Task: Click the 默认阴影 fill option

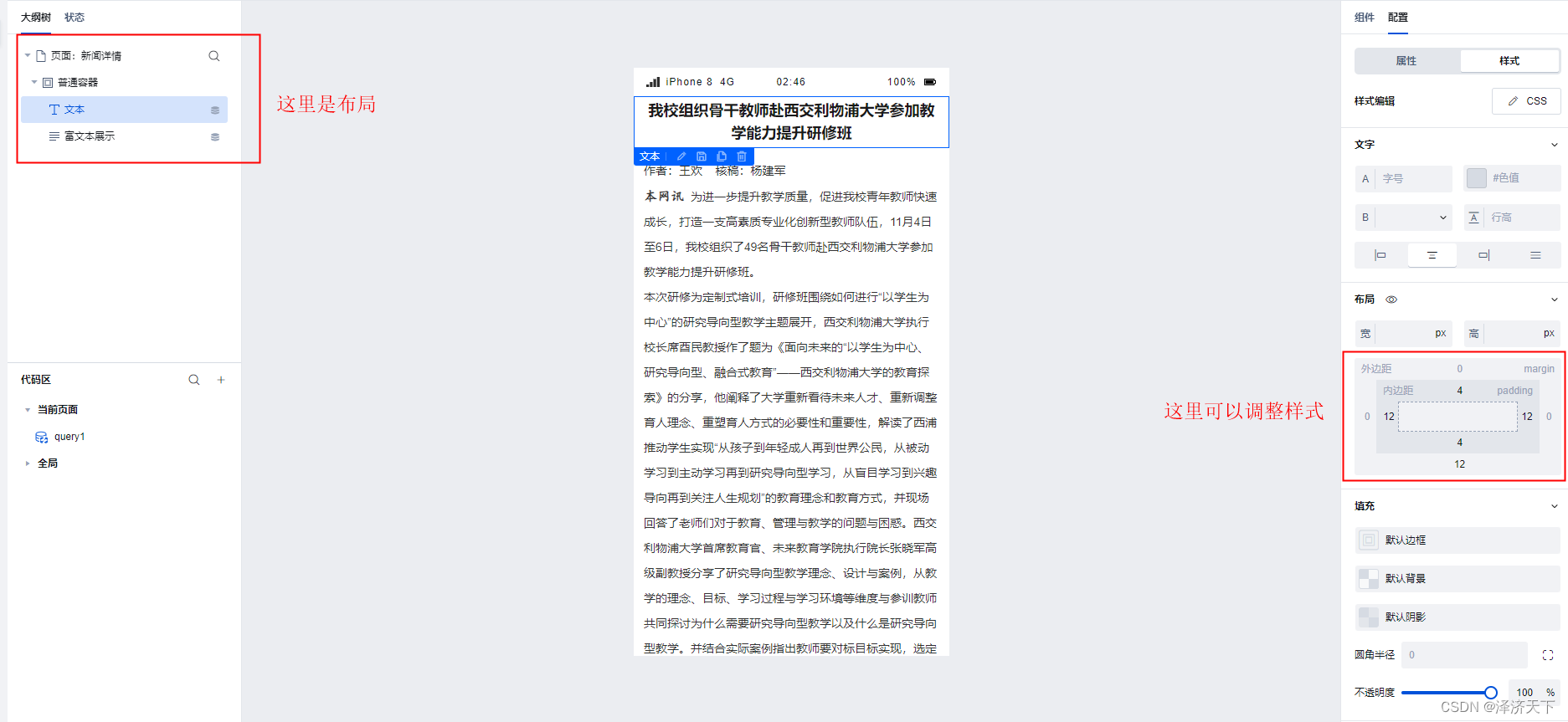Action: point(1457,617)
